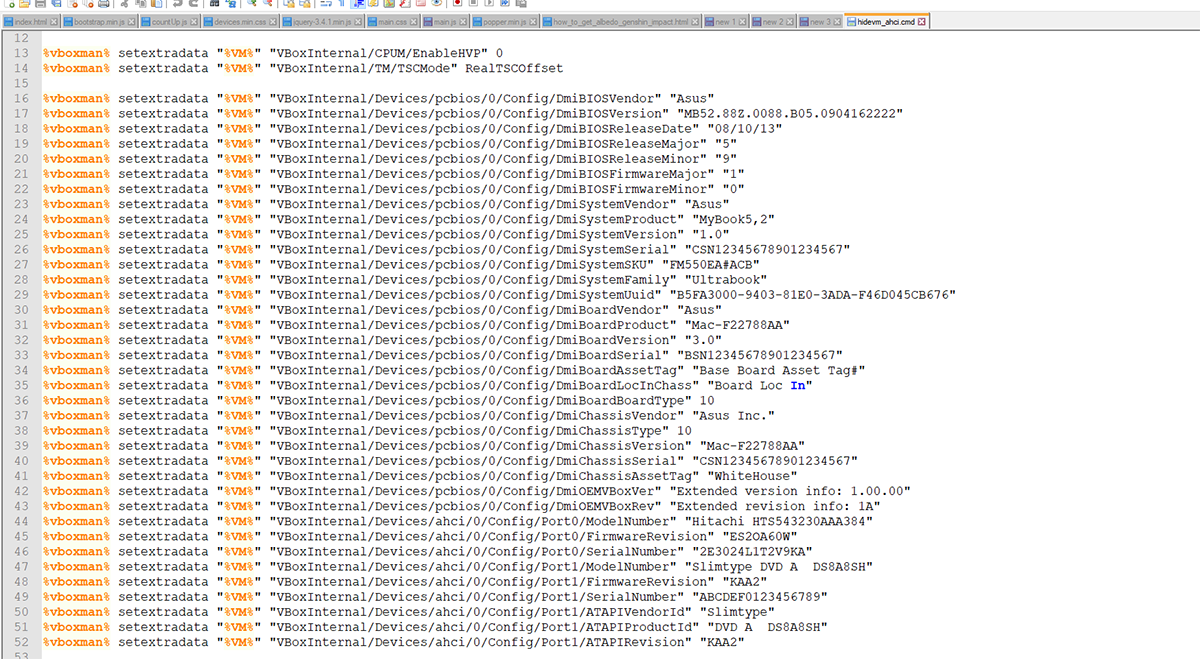Close the index.html tab

[x=53, y=22]
